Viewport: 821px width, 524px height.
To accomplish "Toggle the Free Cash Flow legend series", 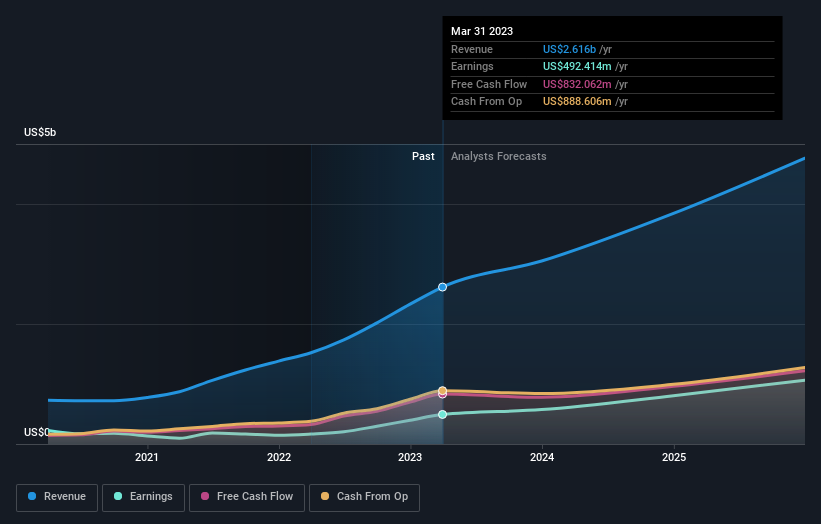I will pyautogui.click(x=247, y=497).
